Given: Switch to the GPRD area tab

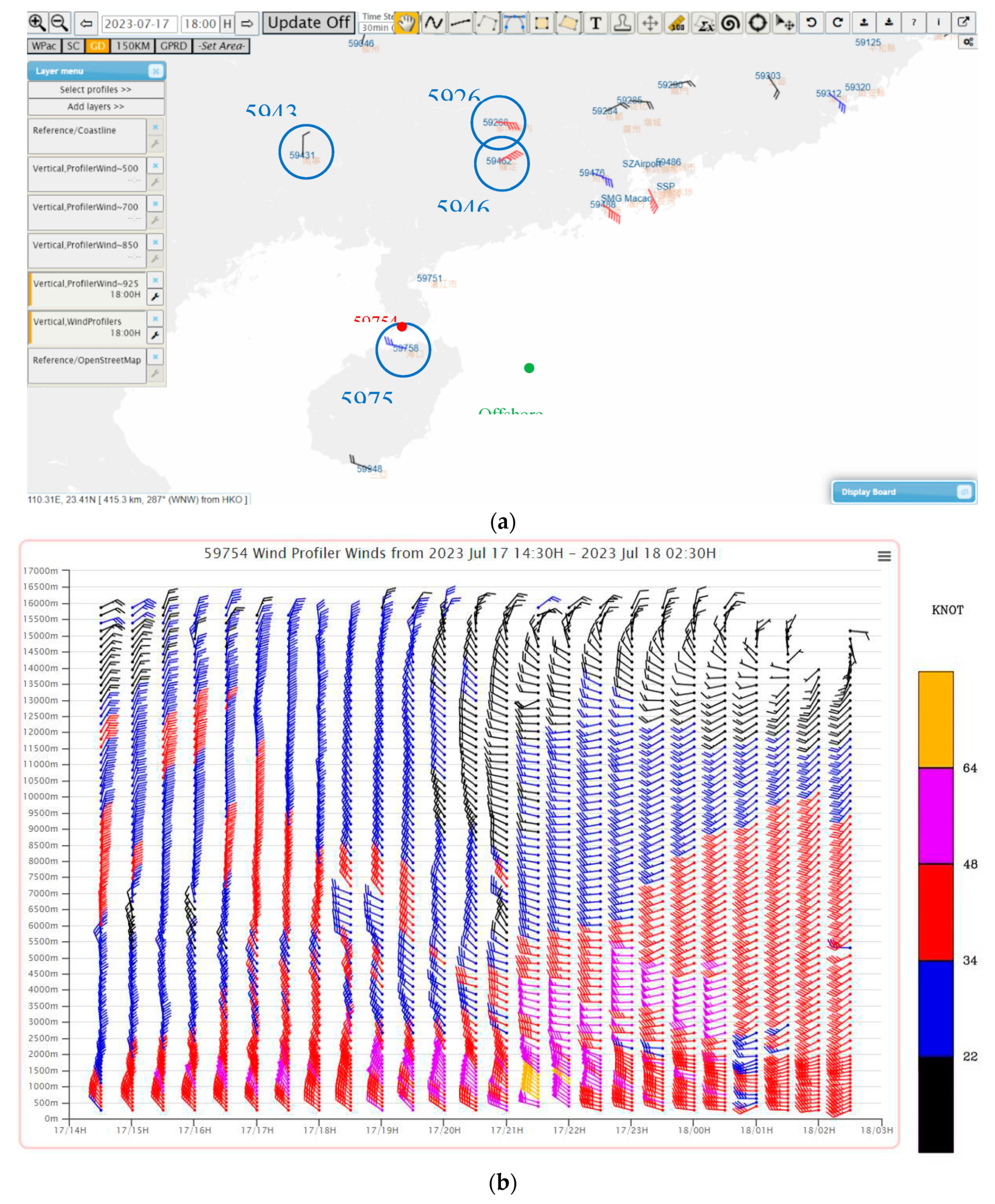Looking at the screenshot, I should tap(173, 46).
